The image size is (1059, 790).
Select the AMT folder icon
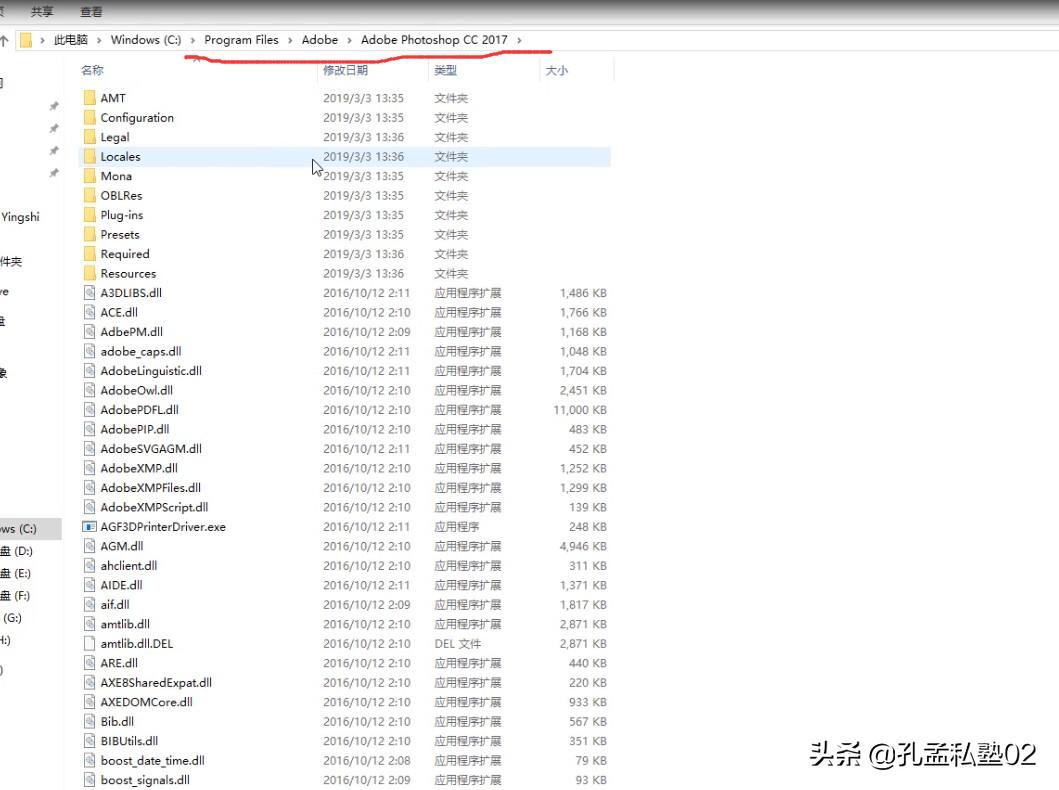click(90, 98)
